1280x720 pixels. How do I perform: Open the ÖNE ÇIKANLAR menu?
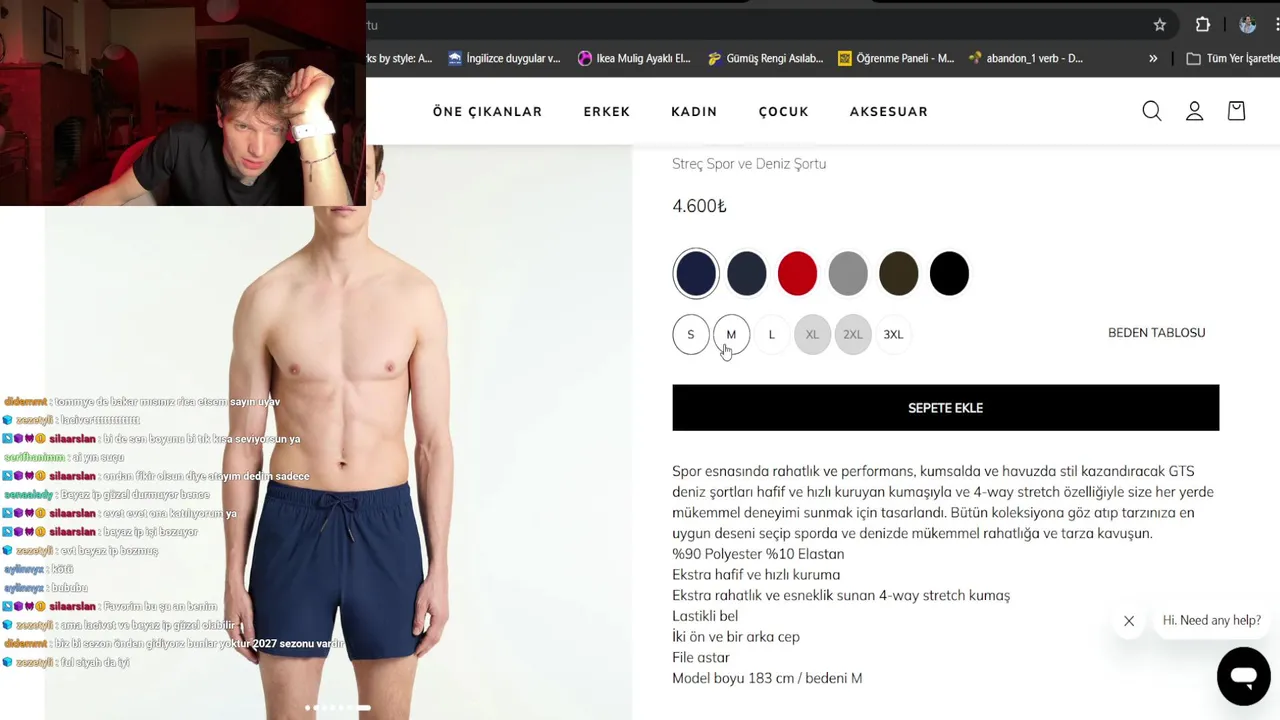pos(487,112)
